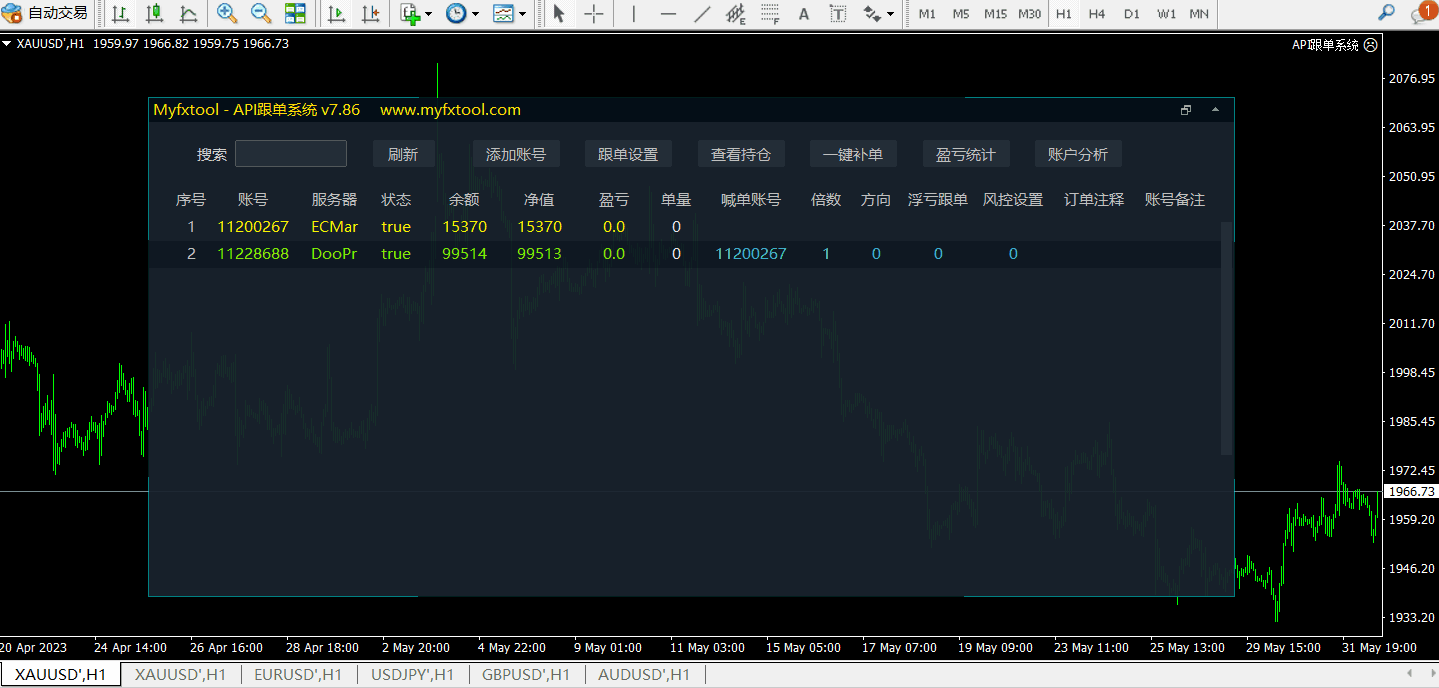
Task: Toggle the 自动交易 auto trading button
Action: click(x=46, y=14)
